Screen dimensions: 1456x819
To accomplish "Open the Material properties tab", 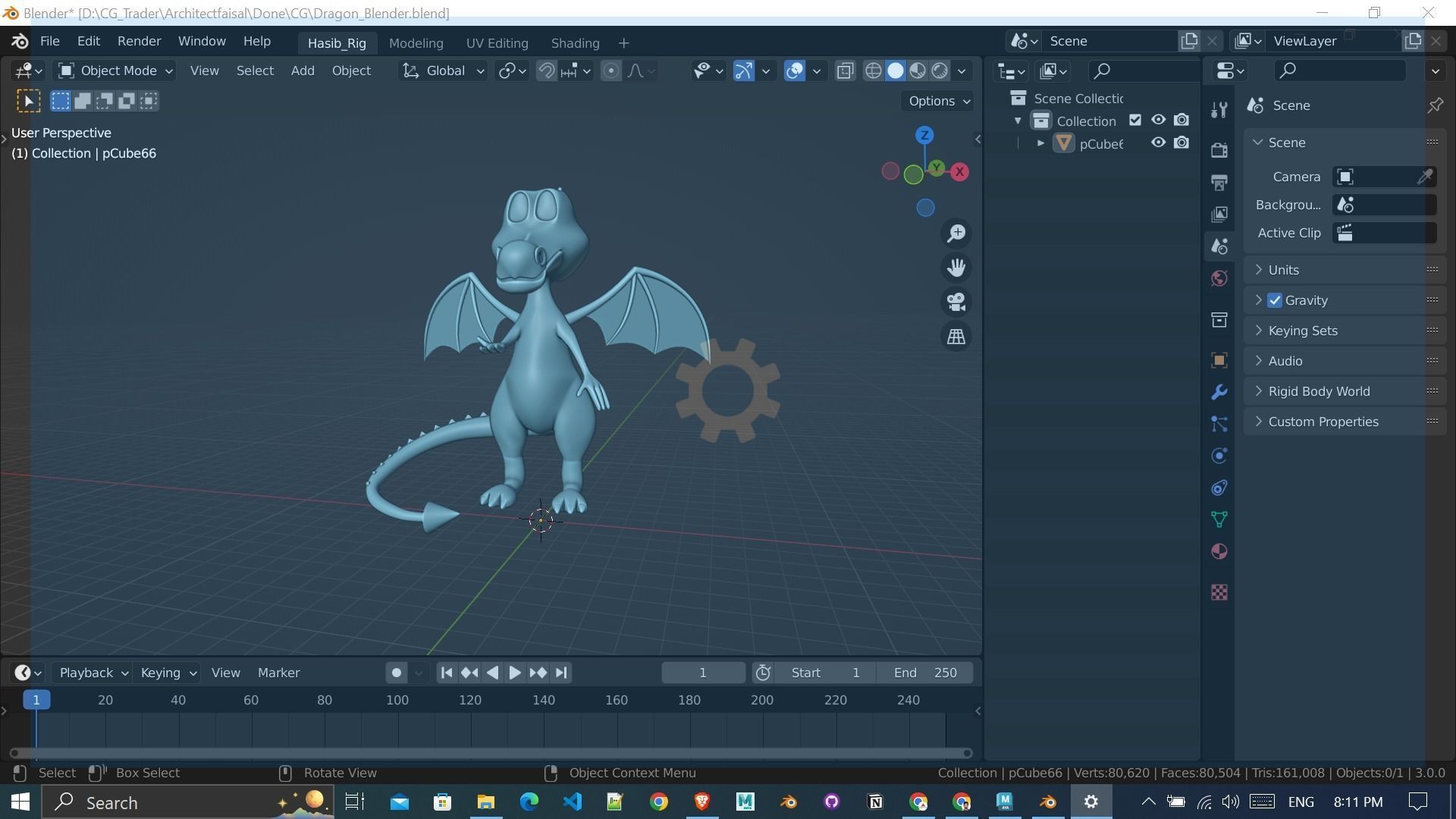I will click(1219, 551).
